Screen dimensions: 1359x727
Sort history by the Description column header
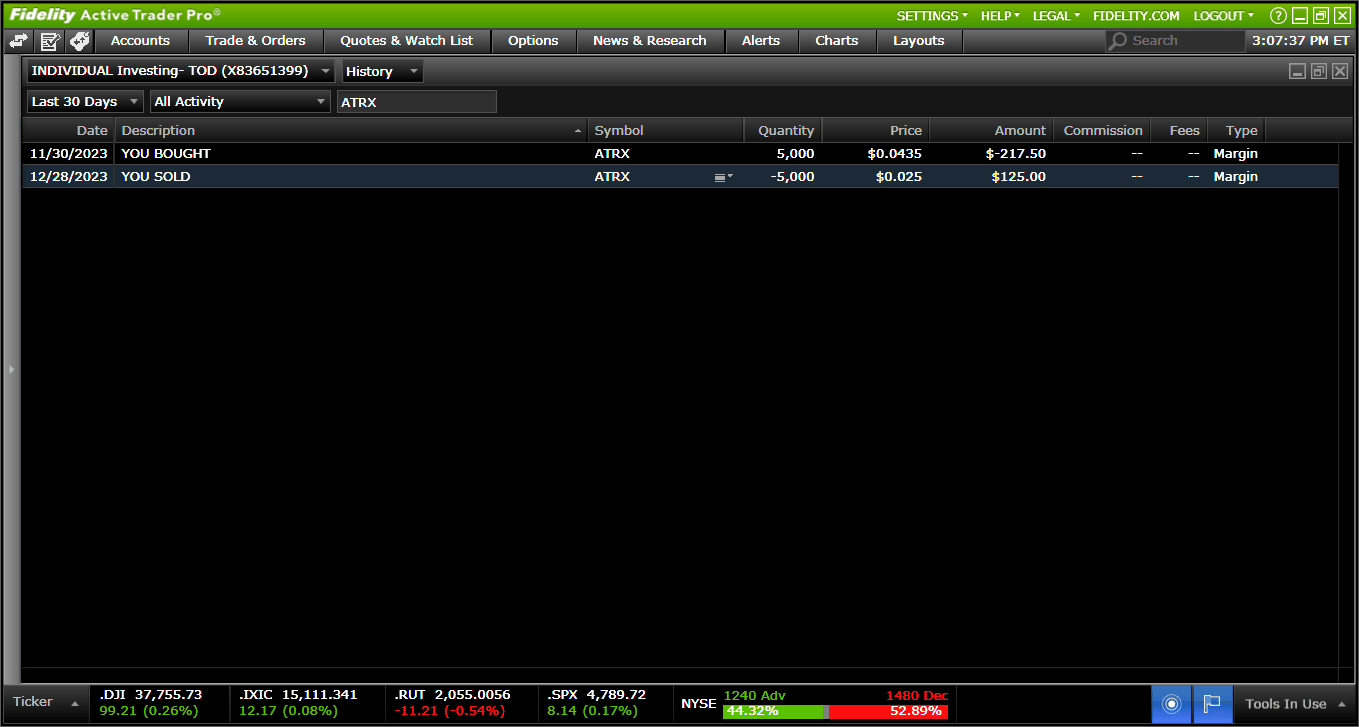tap(352, 131)
